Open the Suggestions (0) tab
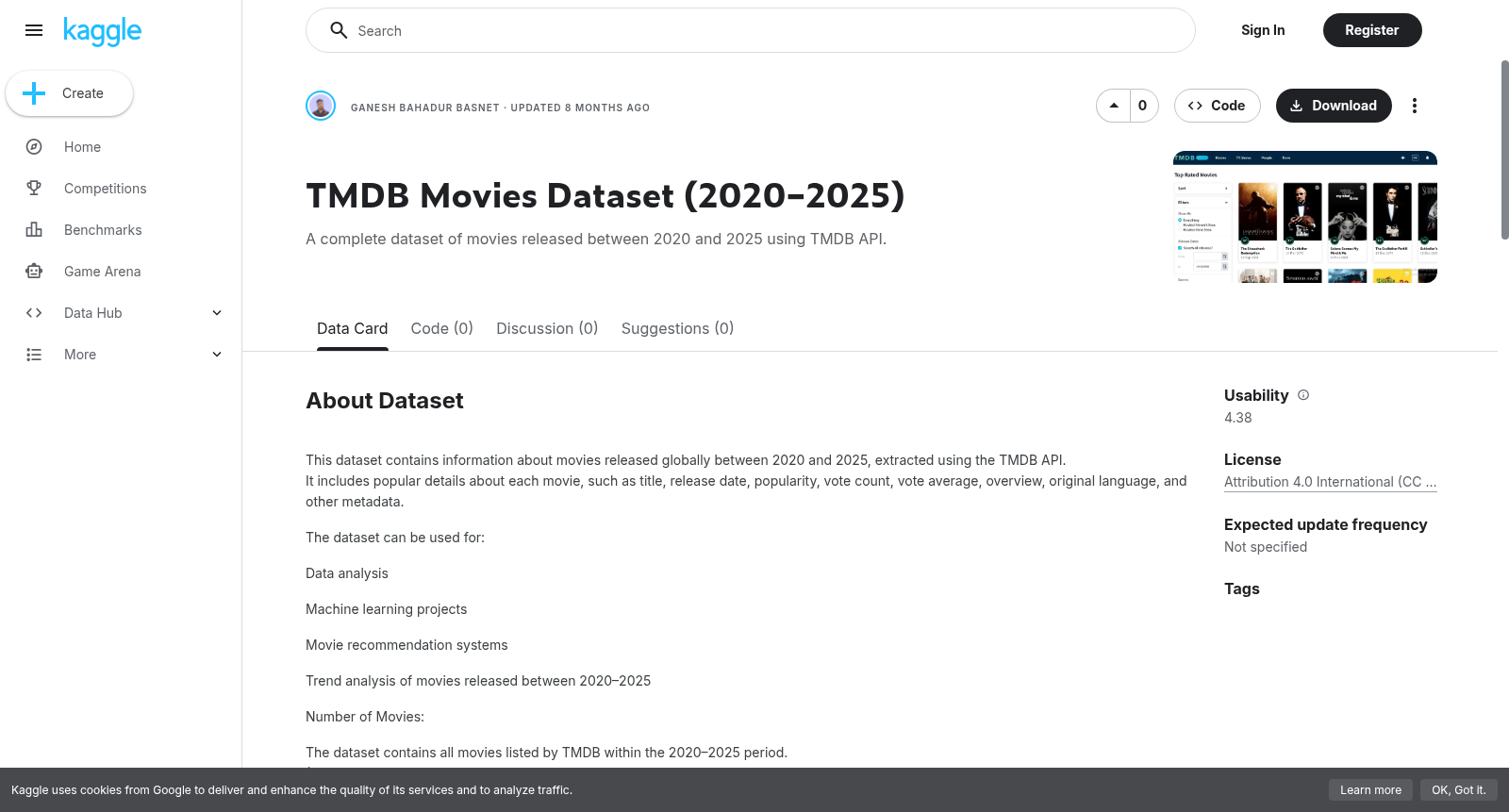The width and height of the screenshot is (1509, 812). pos(677,328)
